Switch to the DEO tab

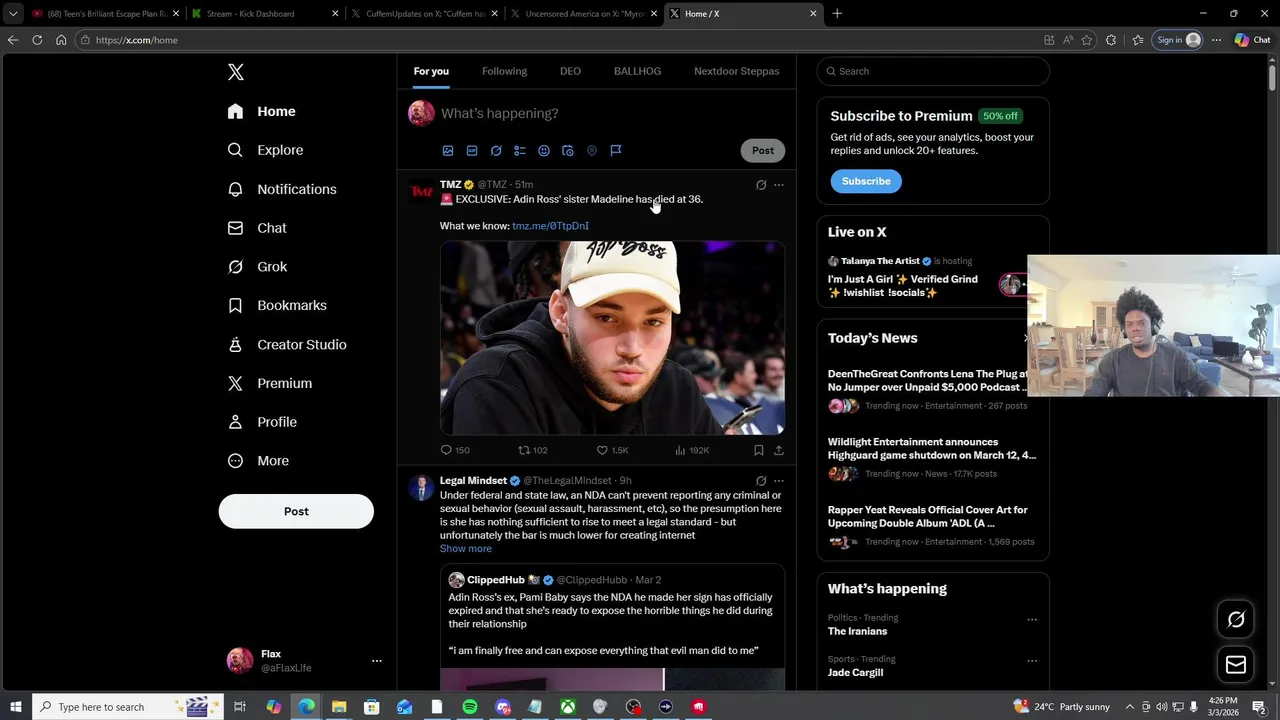570,71
